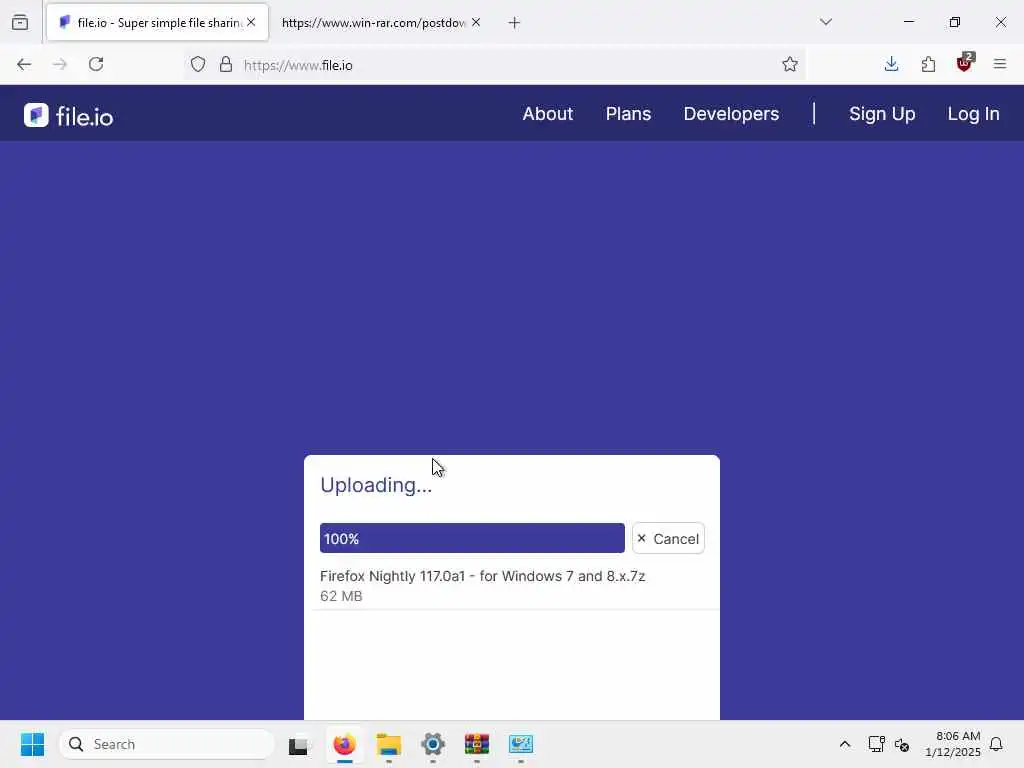Go to the Developers page
The width and height of the screenshot is (1024, 768).
(x=731, y=114)
